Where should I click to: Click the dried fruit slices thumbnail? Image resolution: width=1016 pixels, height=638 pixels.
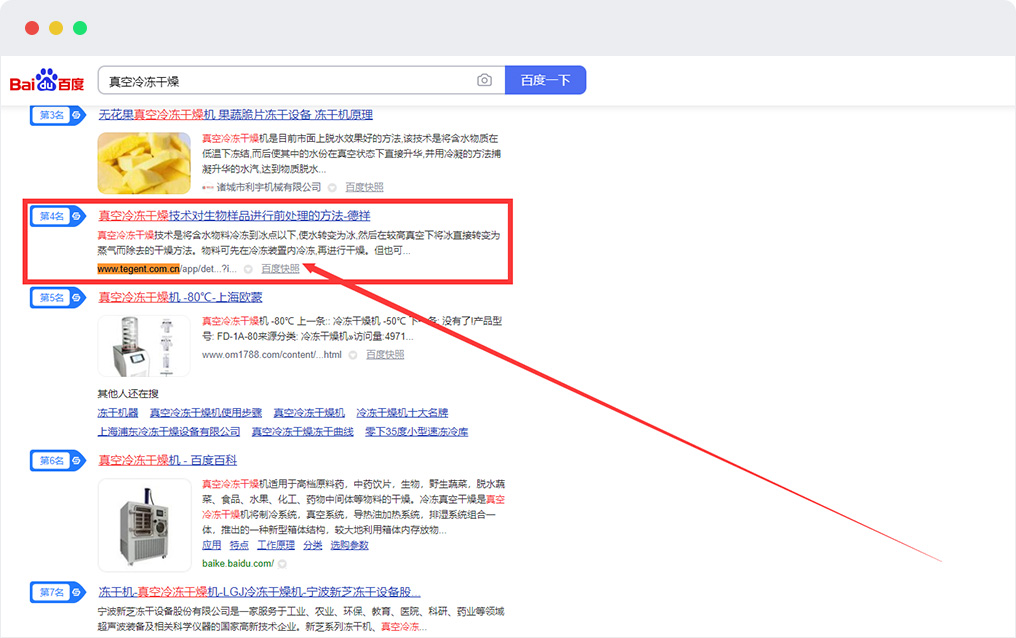[x=144, y=163]
